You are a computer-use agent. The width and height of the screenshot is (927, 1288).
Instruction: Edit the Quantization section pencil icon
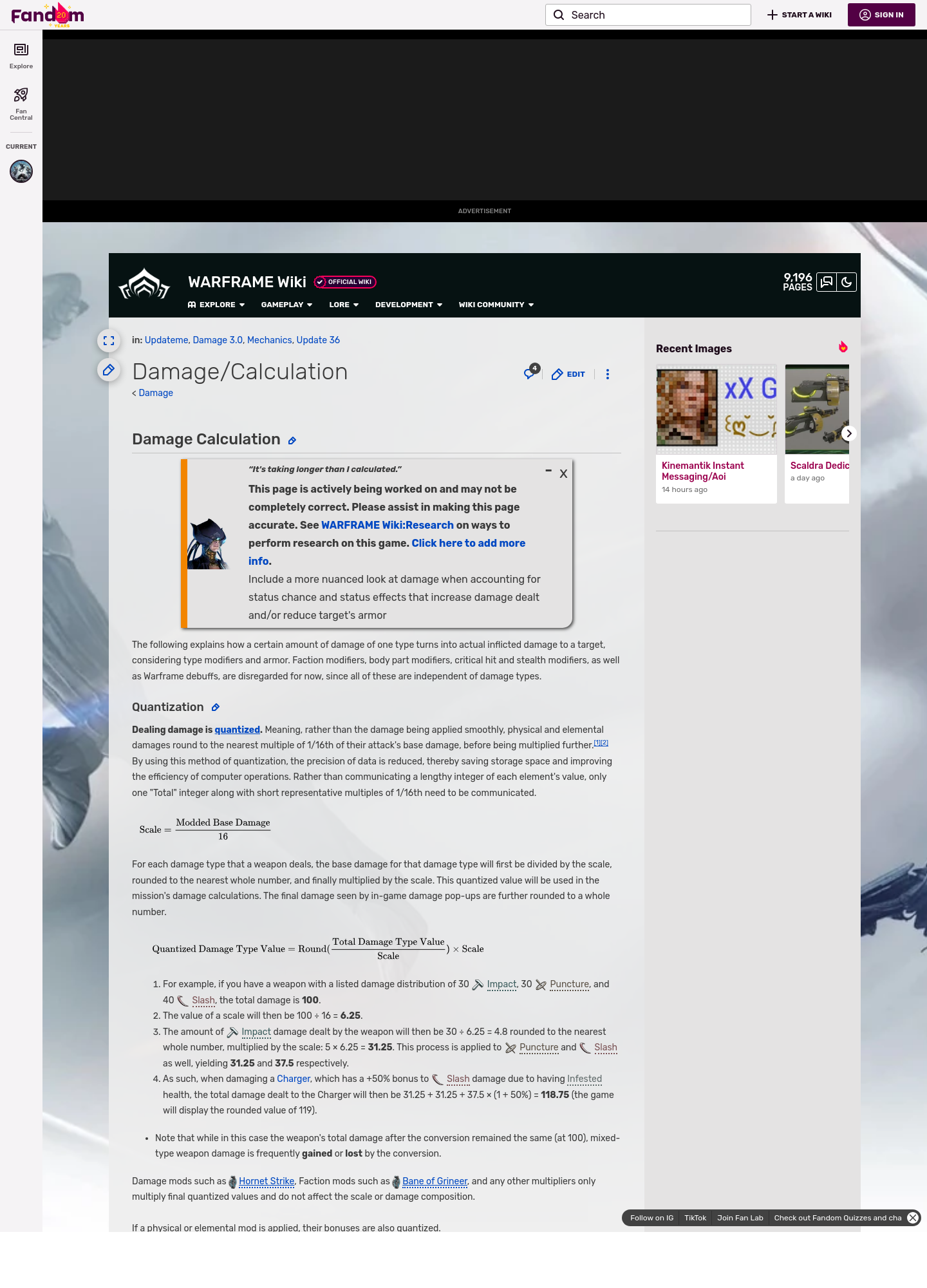click(216, 708)
